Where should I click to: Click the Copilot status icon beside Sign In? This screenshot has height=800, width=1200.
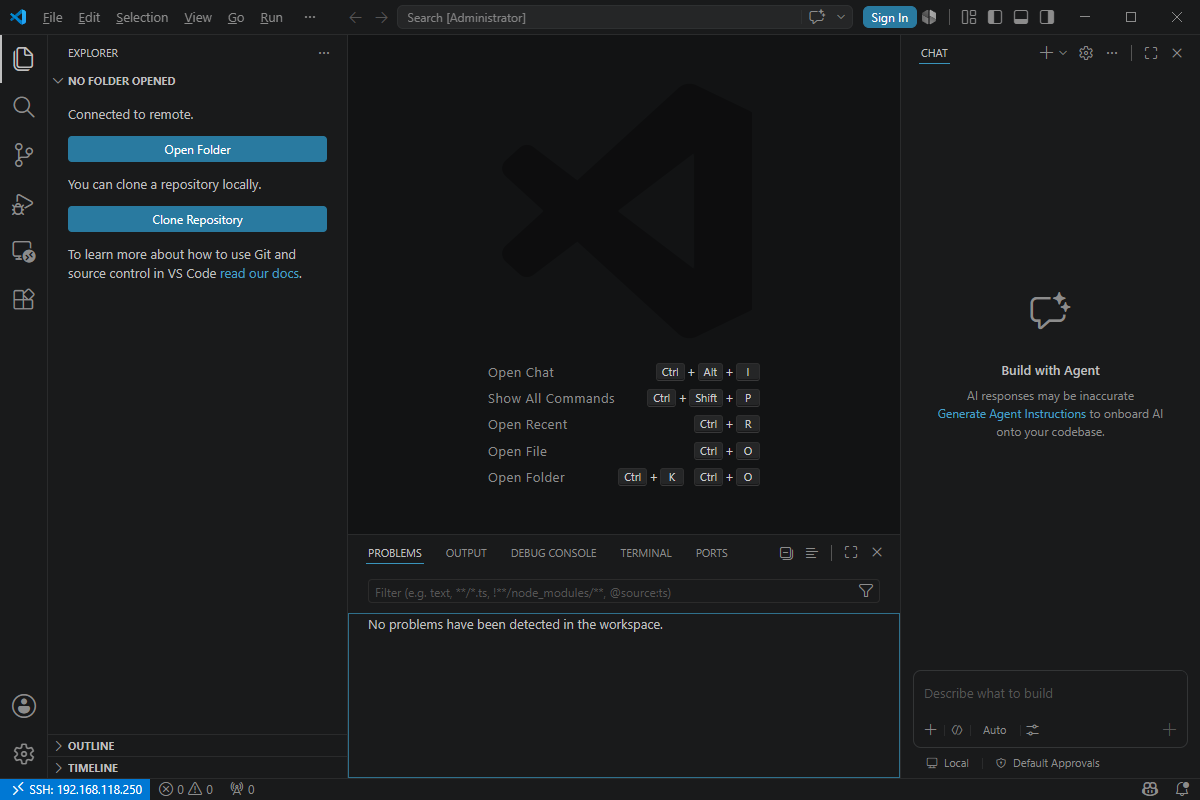(929, 17)
